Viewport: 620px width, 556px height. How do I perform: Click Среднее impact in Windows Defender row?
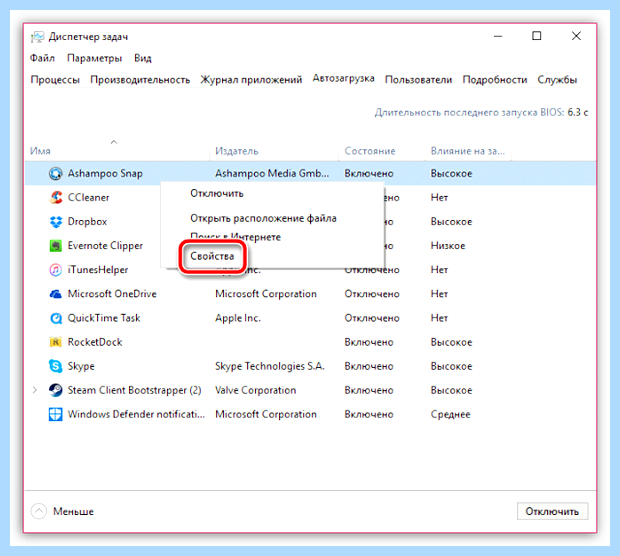451,414
